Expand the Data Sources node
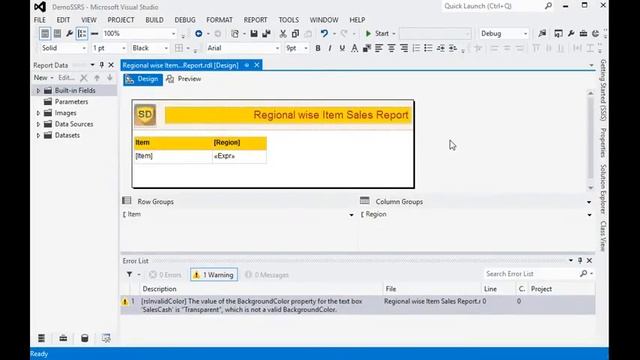The image size is (640, 360). [38, 124]
